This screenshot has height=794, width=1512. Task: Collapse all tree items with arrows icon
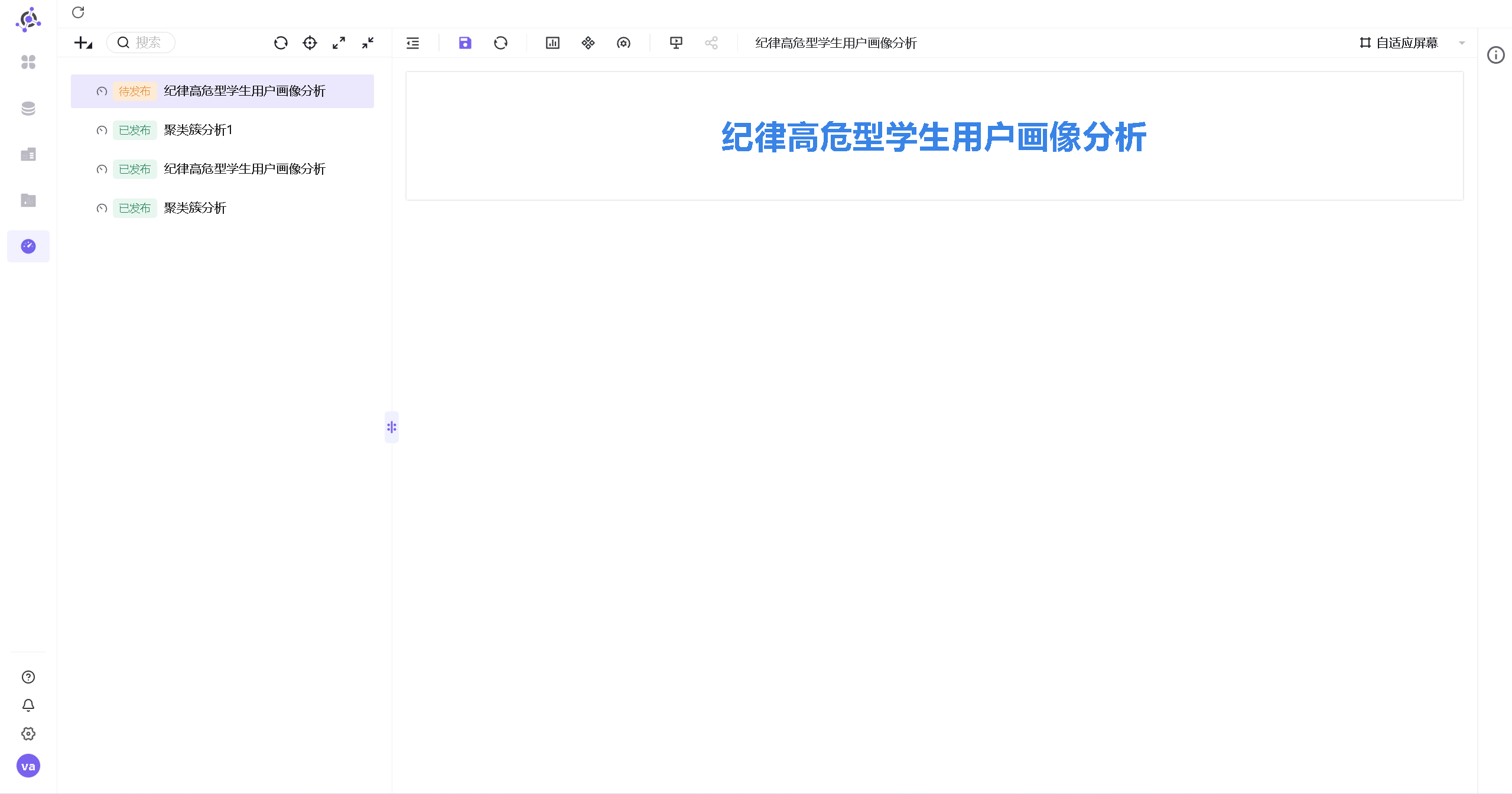[x=368, y=43]
